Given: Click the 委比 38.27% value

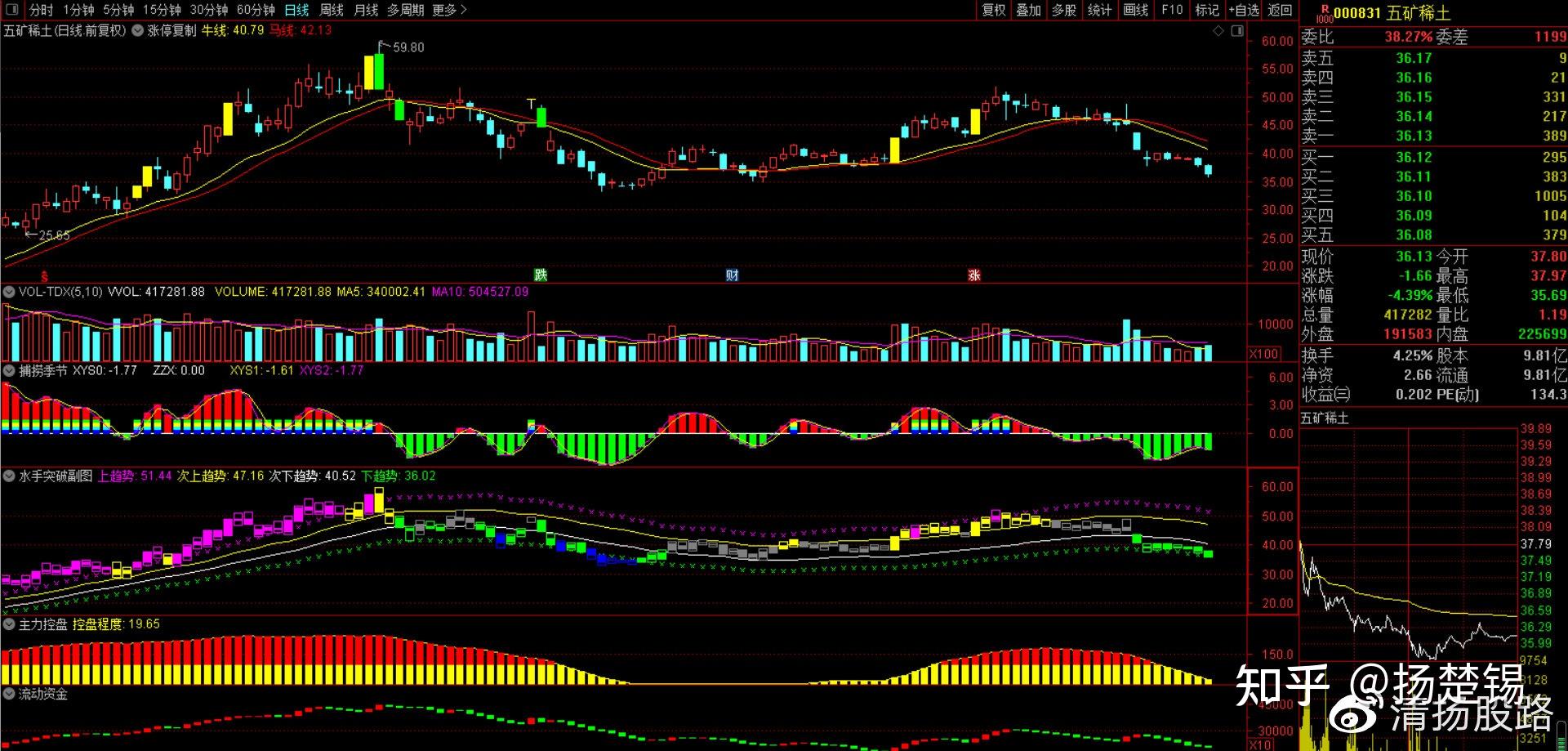Looking at the screenshot, I should click(1408, 37).
